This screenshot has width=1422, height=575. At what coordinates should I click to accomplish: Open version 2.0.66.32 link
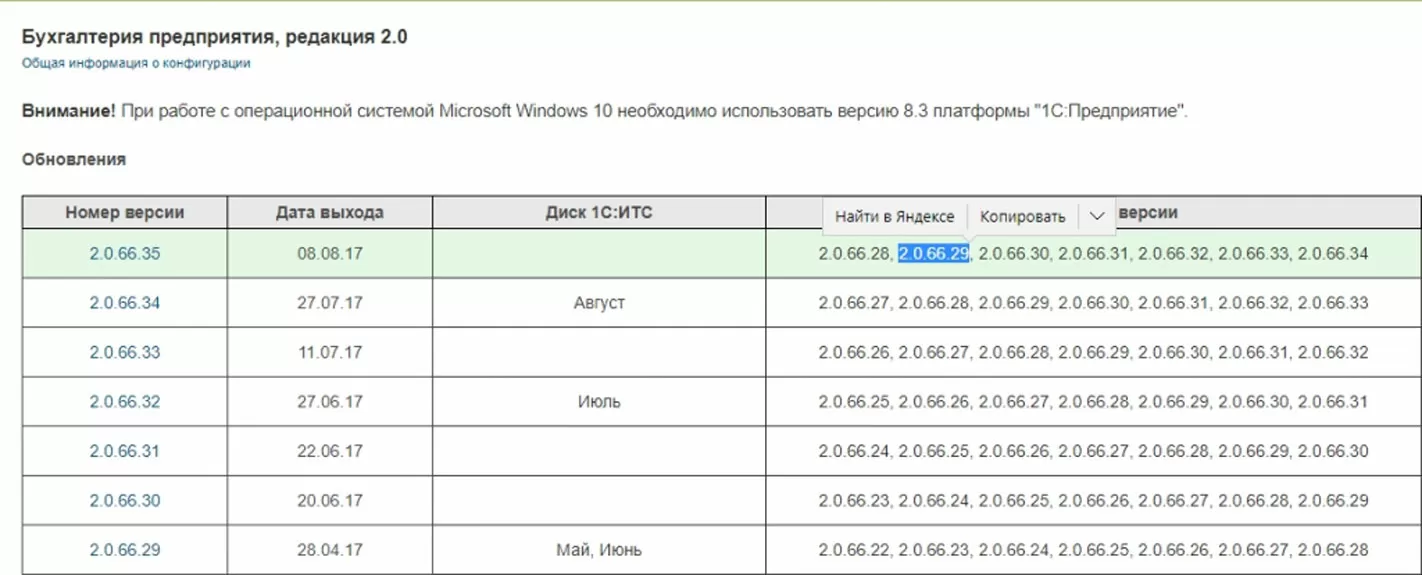point(124,402)
